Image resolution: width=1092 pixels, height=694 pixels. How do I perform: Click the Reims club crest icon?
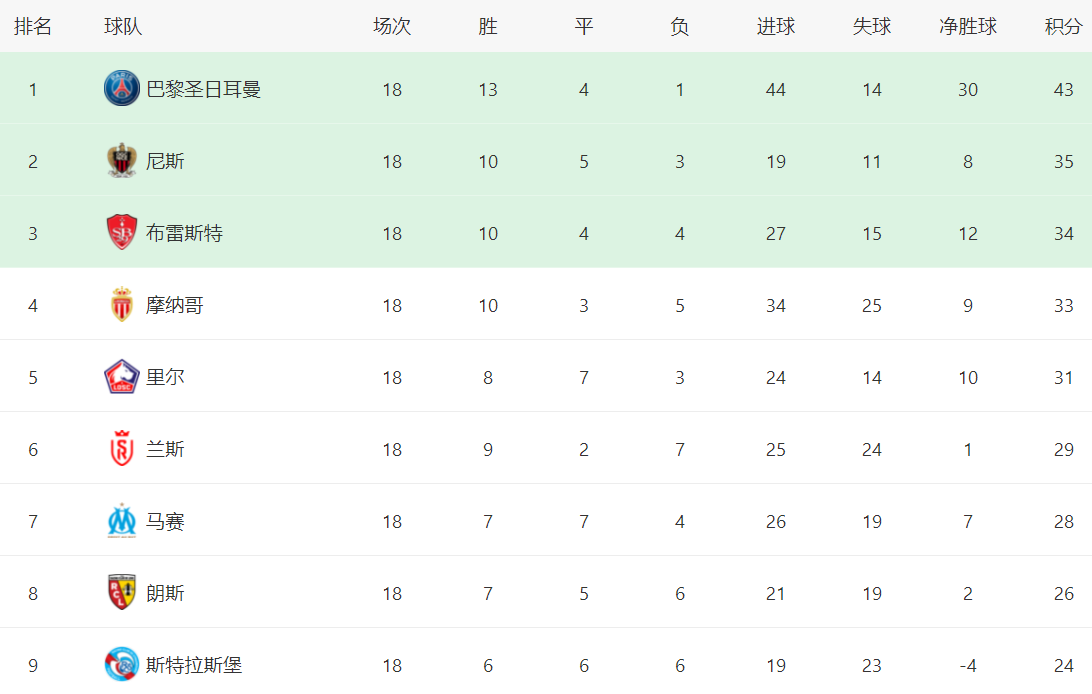tap(122, 448)
